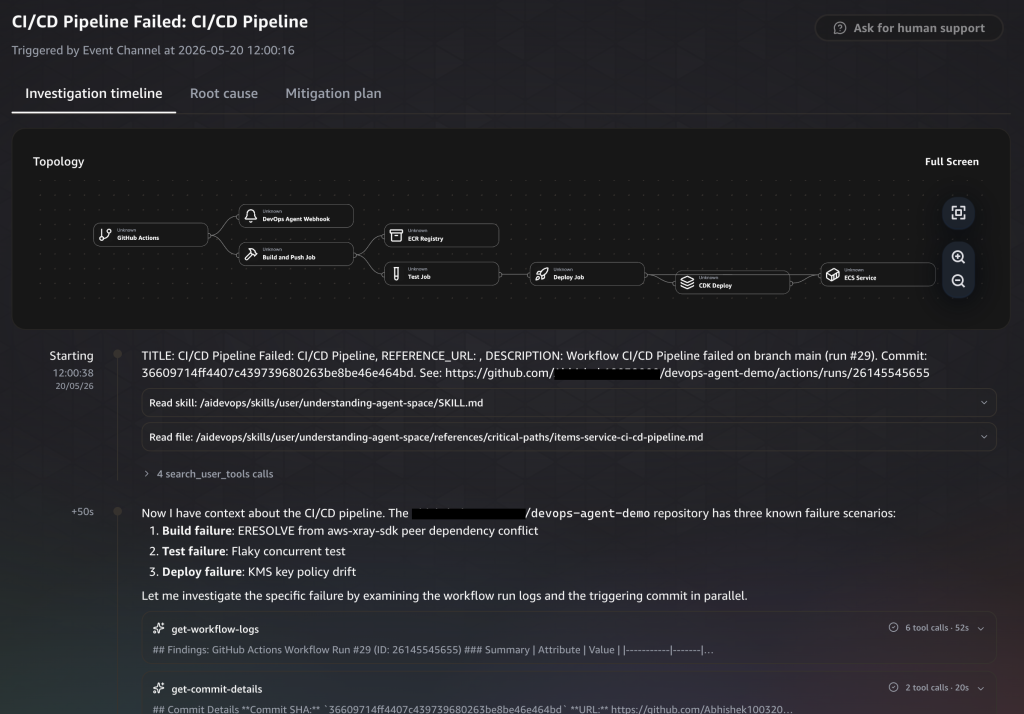
Task: Click the 'Findings: GitHub Actions Workflow Run #29' summary
Action: tap(432, 650)
